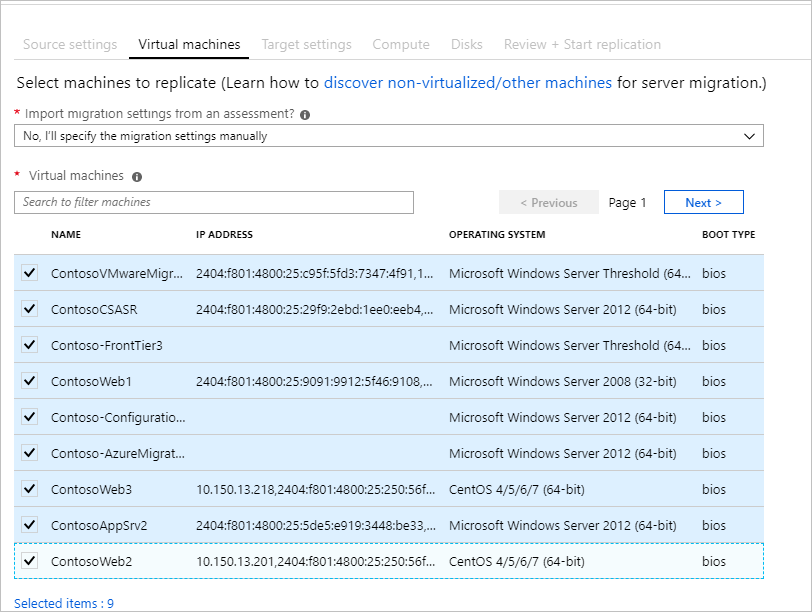Switch to the Source settings tab
Image resolution: width=812 pixels, height=612 pixels.
click(x=70, y=45)
